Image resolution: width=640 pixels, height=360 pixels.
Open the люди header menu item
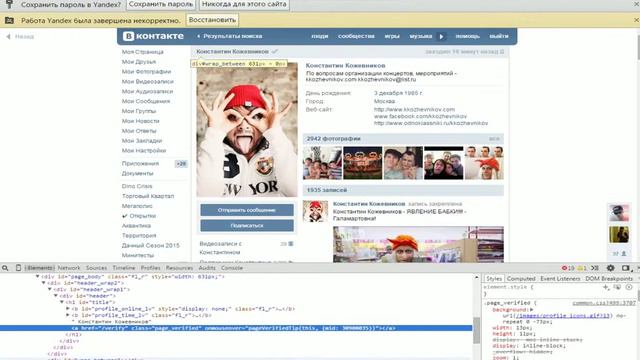coord(320,36)
